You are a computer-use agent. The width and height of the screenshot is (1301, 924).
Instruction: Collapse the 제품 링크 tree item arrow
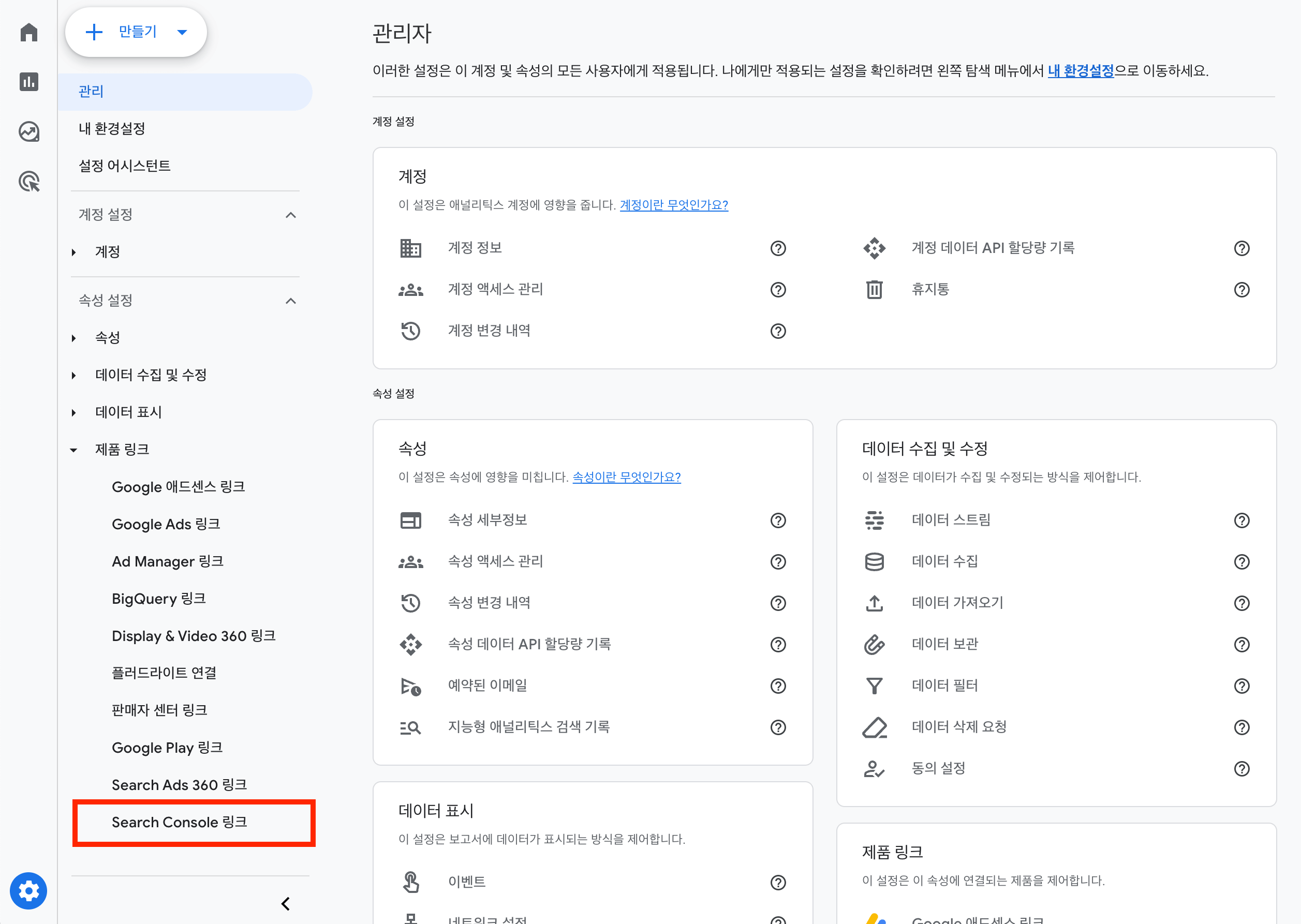click(x=73, y=450)
